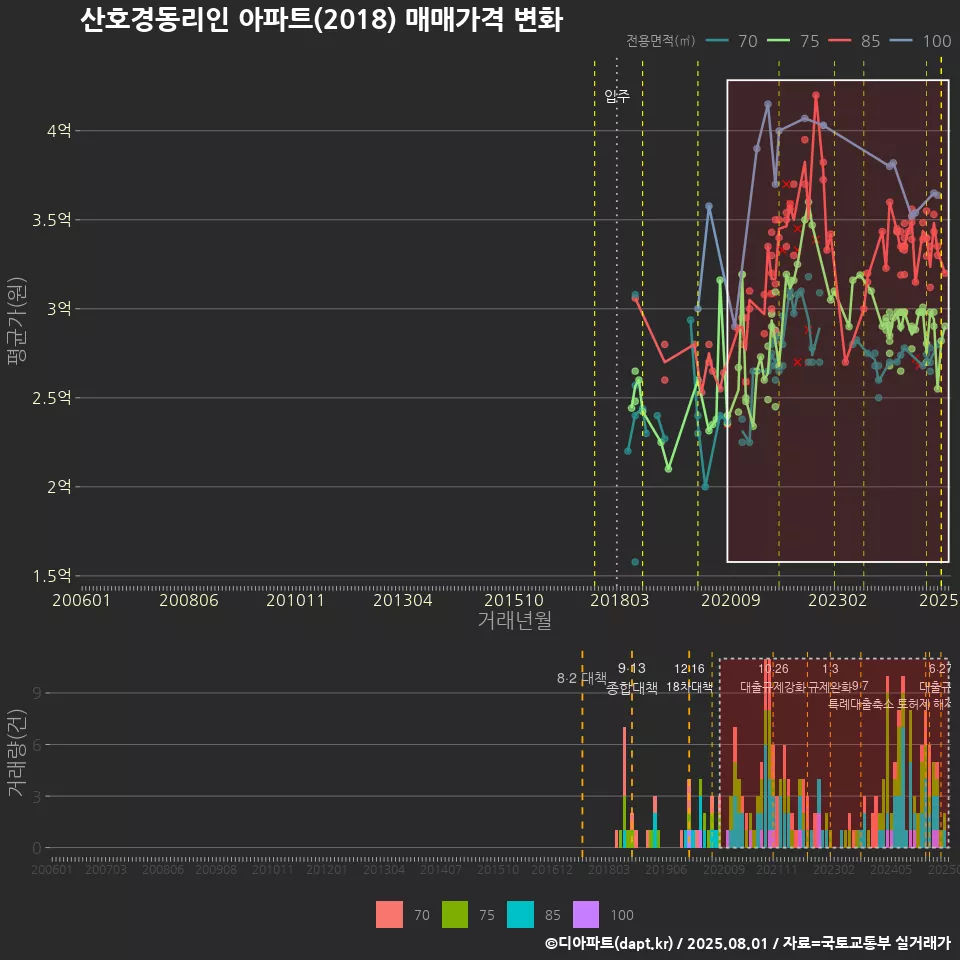Select the green 75 swatch in bar legend
Screen dimensions: 960x960
point(455,915)
